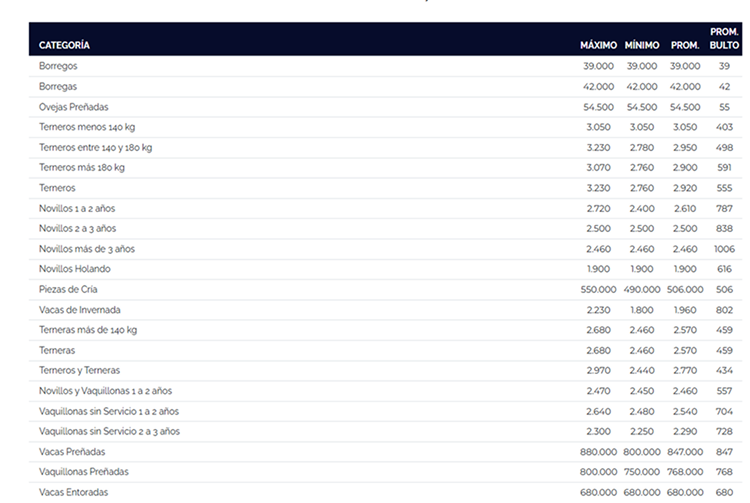The height and width of the screenshot is (503, 750).
Task: Click bulto average 403
Action: tap(724, 127)
